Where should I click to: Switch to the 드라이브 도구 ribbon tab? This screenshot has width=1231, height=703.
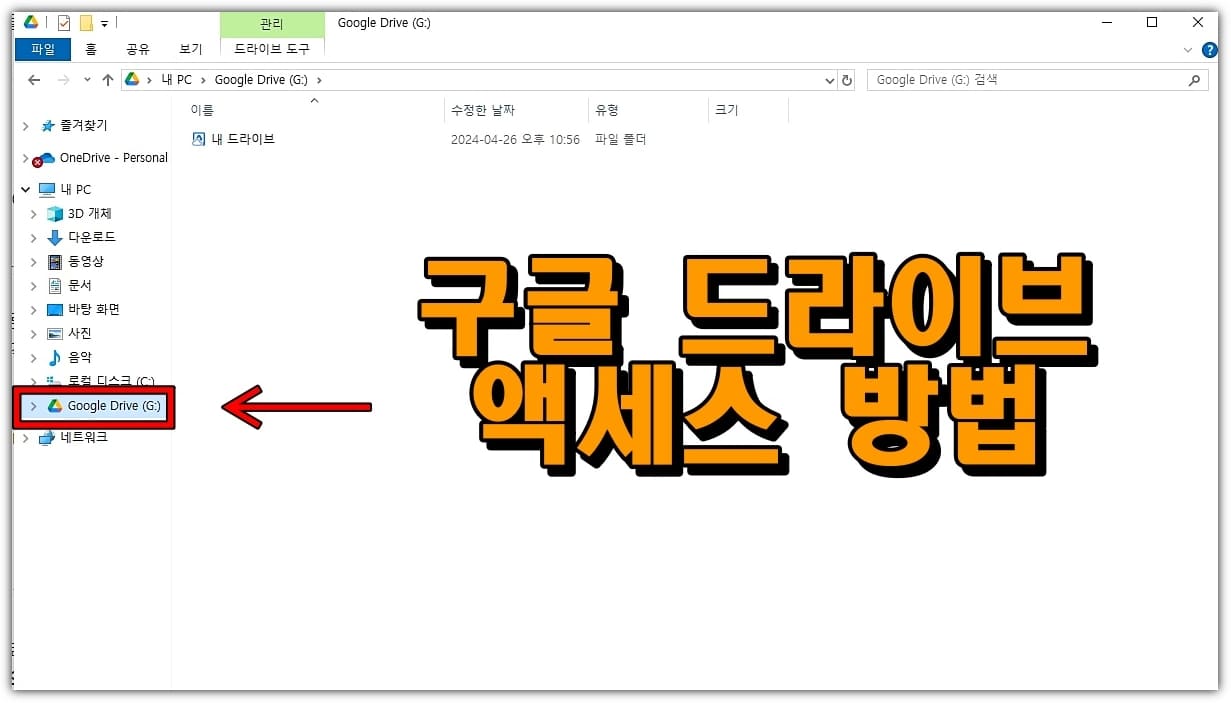pos(271,47)
